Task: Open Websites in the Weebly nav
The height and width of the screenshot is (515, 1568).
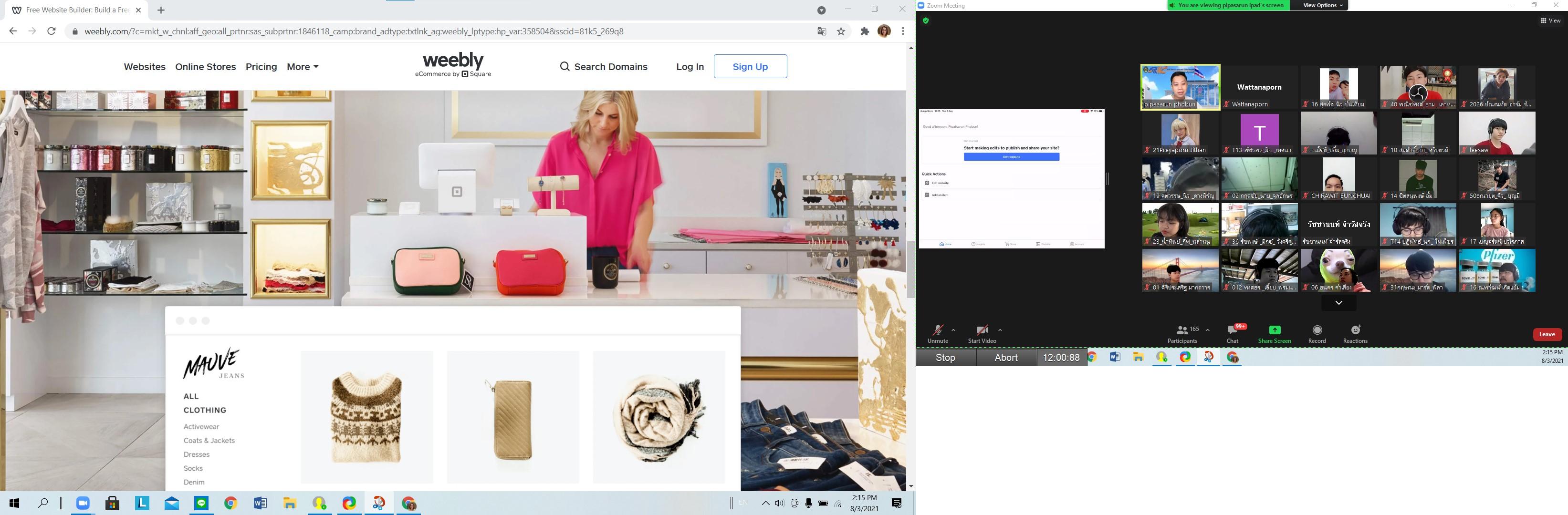Action: (144, 67)
